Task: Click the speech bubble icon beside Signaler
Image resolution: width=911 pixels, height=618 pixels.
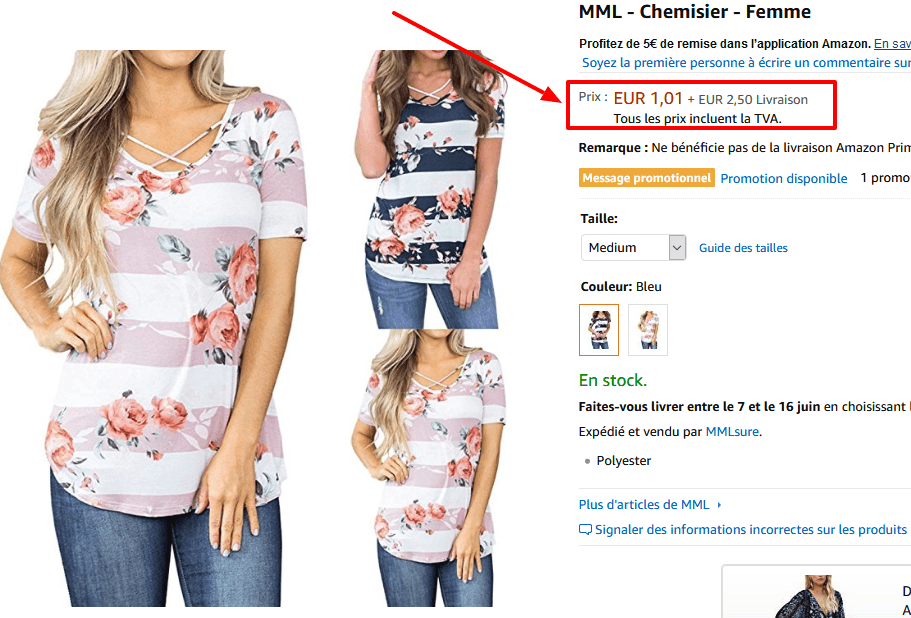Action: point(586,529)
